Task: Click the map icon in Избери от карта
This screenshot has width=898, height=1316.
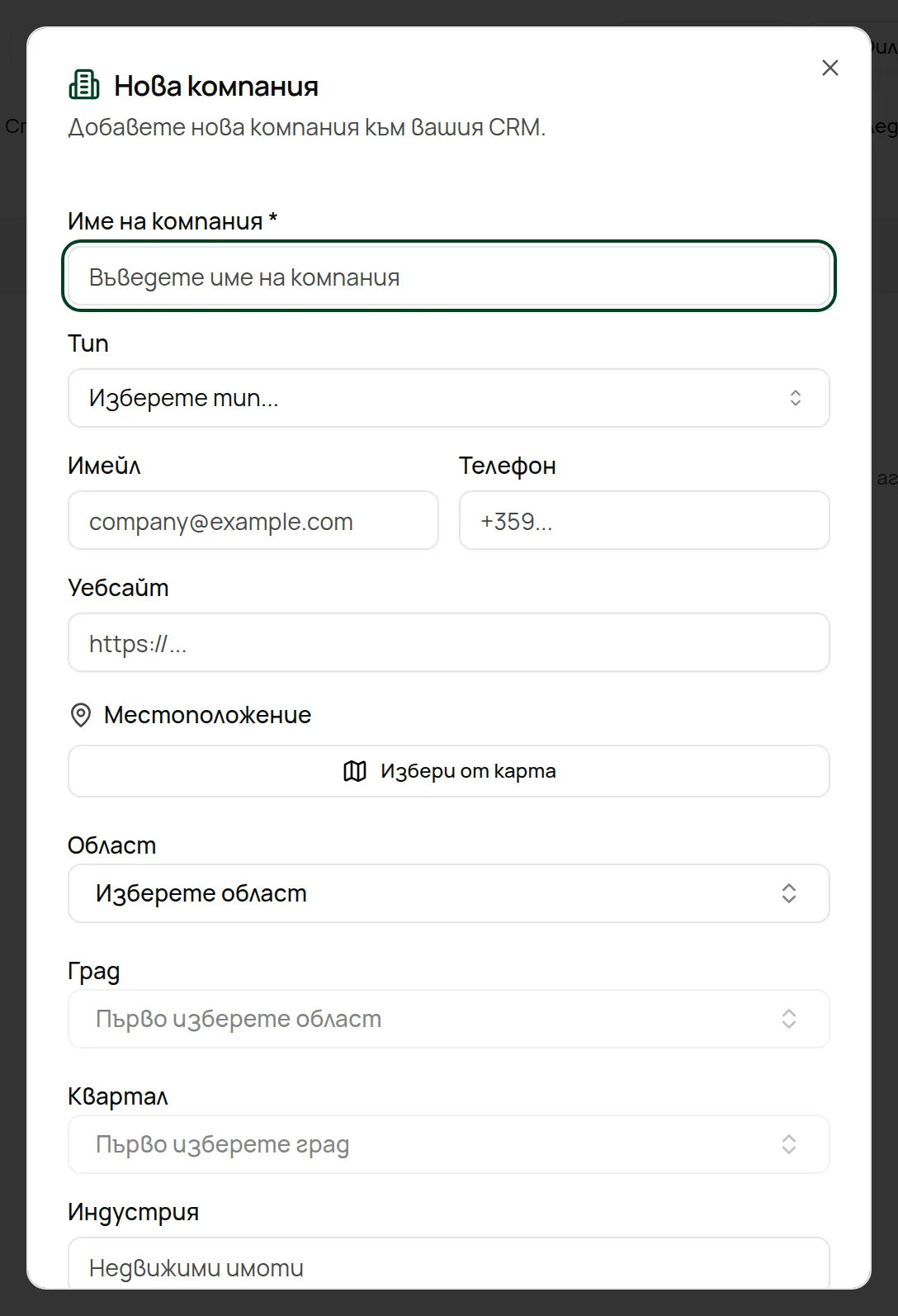Action: 355,771
